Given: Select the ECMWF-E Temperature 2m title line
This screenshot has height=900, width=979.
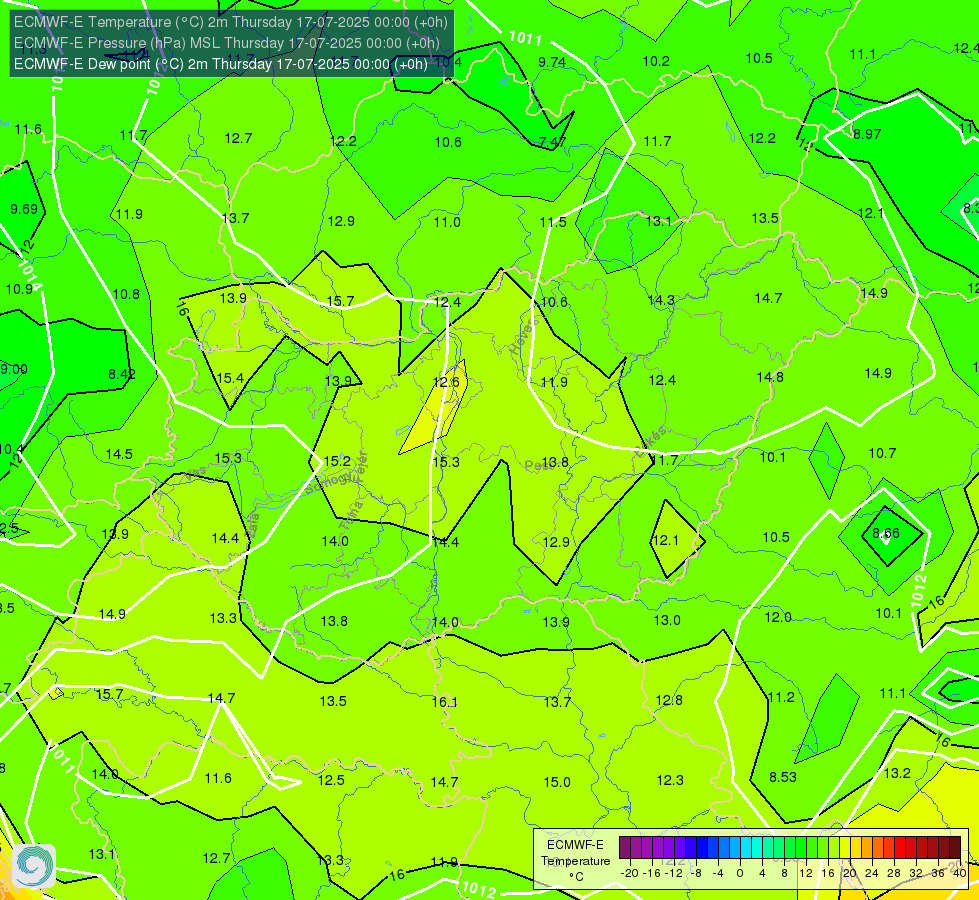Looking at the screenshot, I should pos(230,22).
